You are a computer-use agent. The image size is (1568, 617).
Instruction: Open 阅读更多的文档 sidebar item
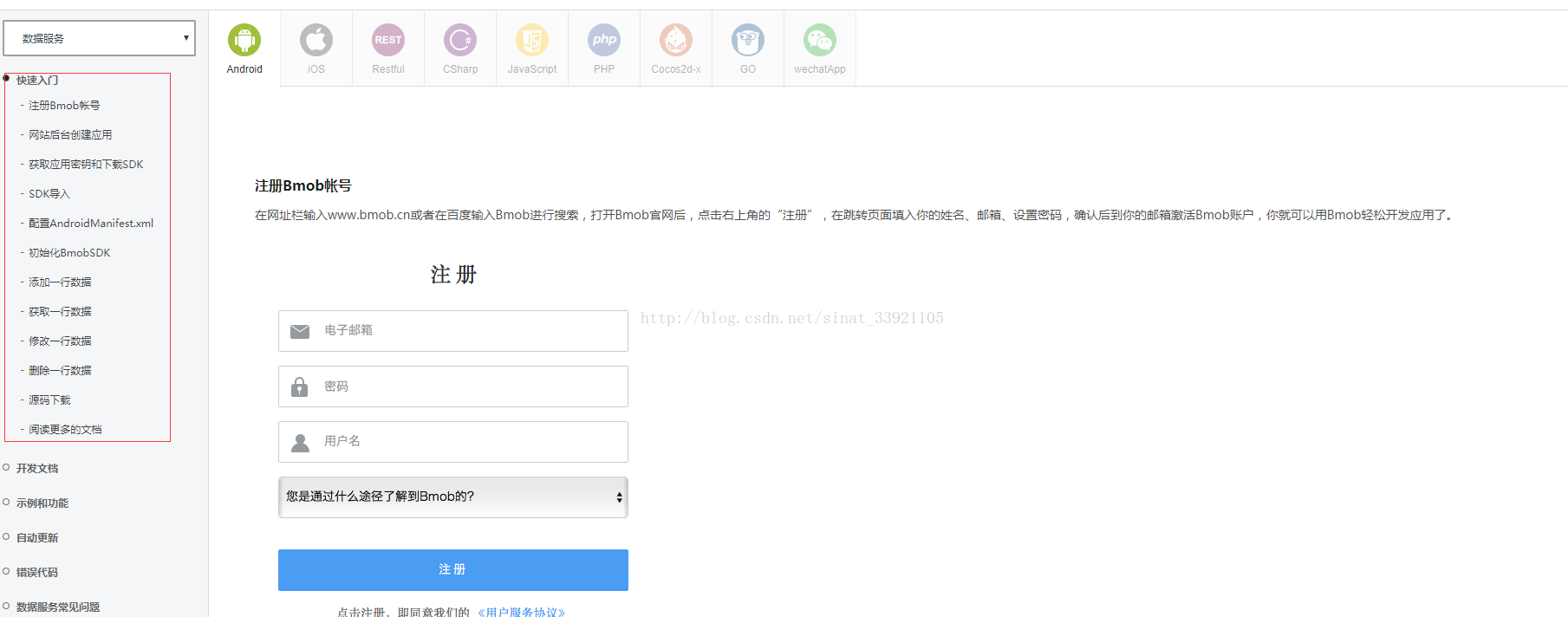pos(65,430)
